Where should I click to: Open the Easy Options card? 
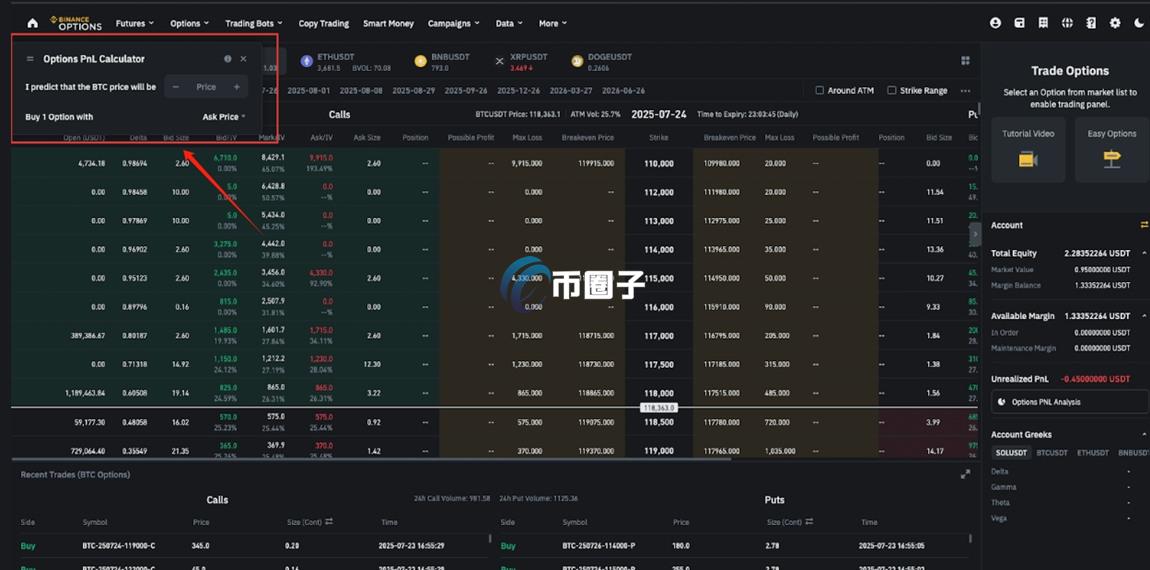pyautogui.click(x=1112, y=150)
